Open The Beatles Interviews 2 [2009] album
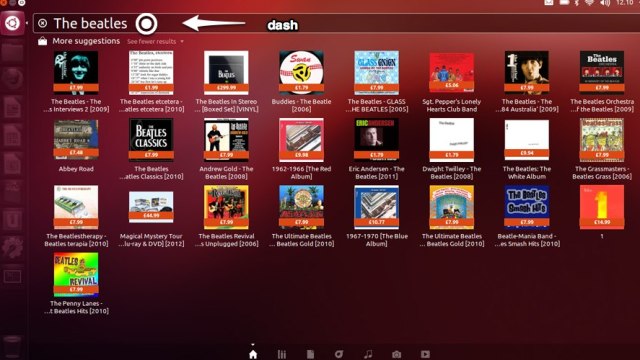Screen dimensions: 640x360 pos(76,82)
